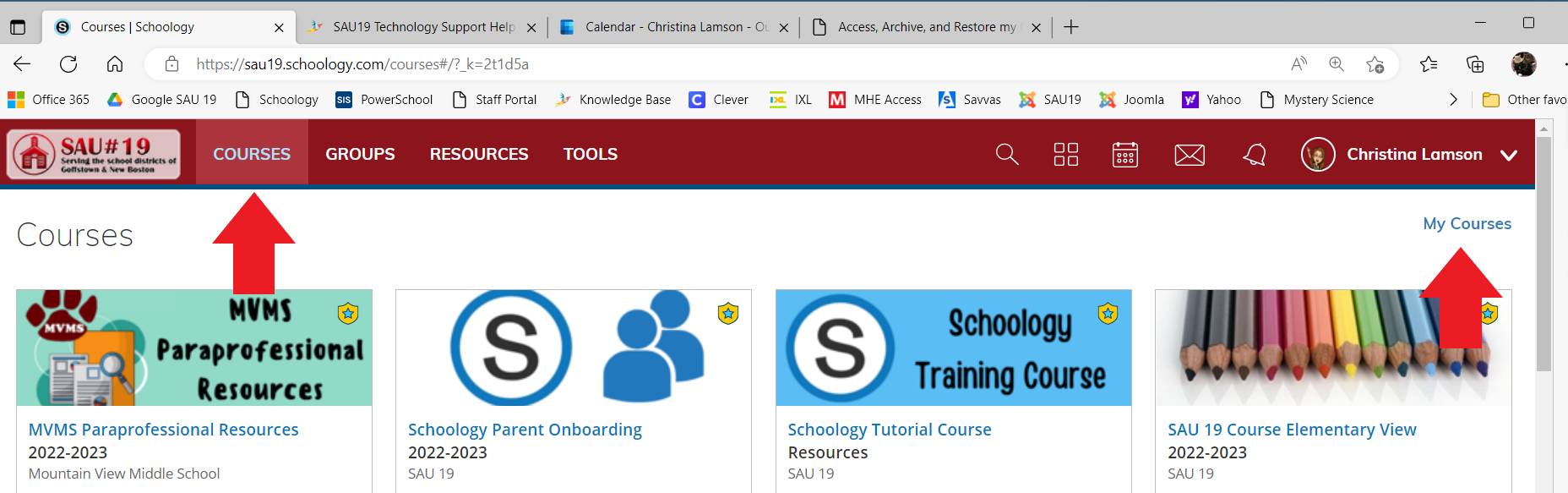Open Schoology messages envelope icon
This screenshot has height=493, width=1568.
pyautogui.click(x=1190, y=155)
